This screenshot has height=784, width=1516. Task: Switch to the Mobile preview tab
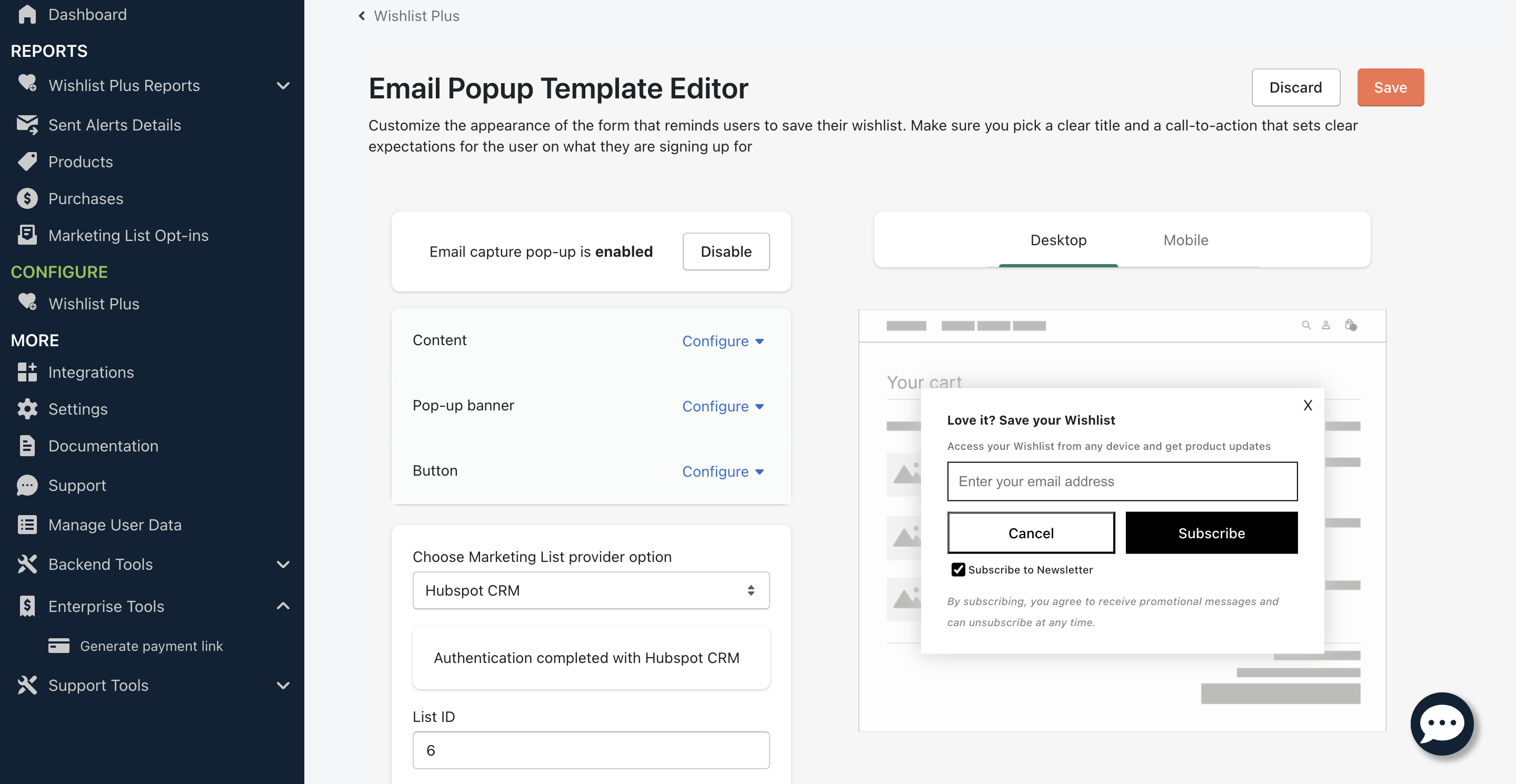coord(1185,240)
